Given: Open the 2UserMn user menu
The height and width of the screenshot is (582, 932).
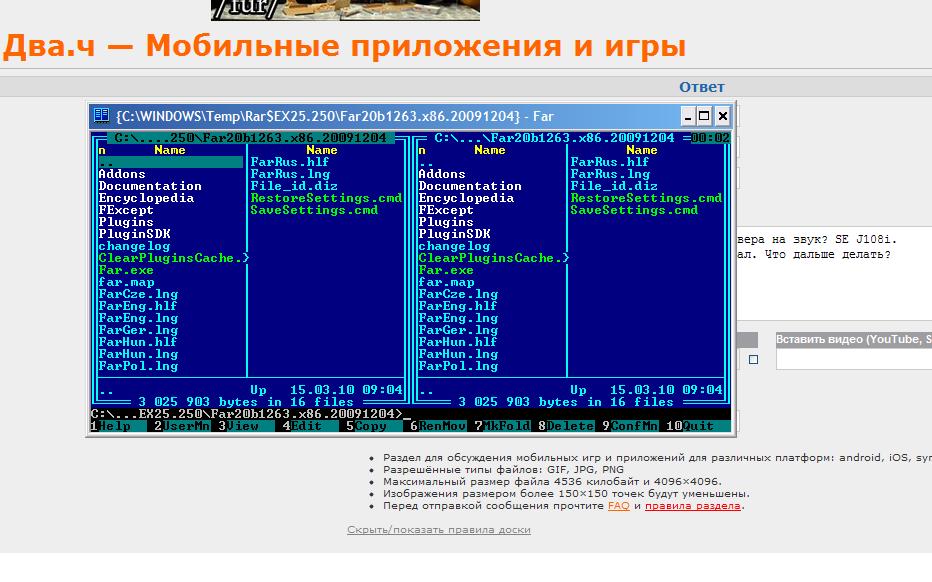Looking at the screenshot, I should (x=181, y=426).
